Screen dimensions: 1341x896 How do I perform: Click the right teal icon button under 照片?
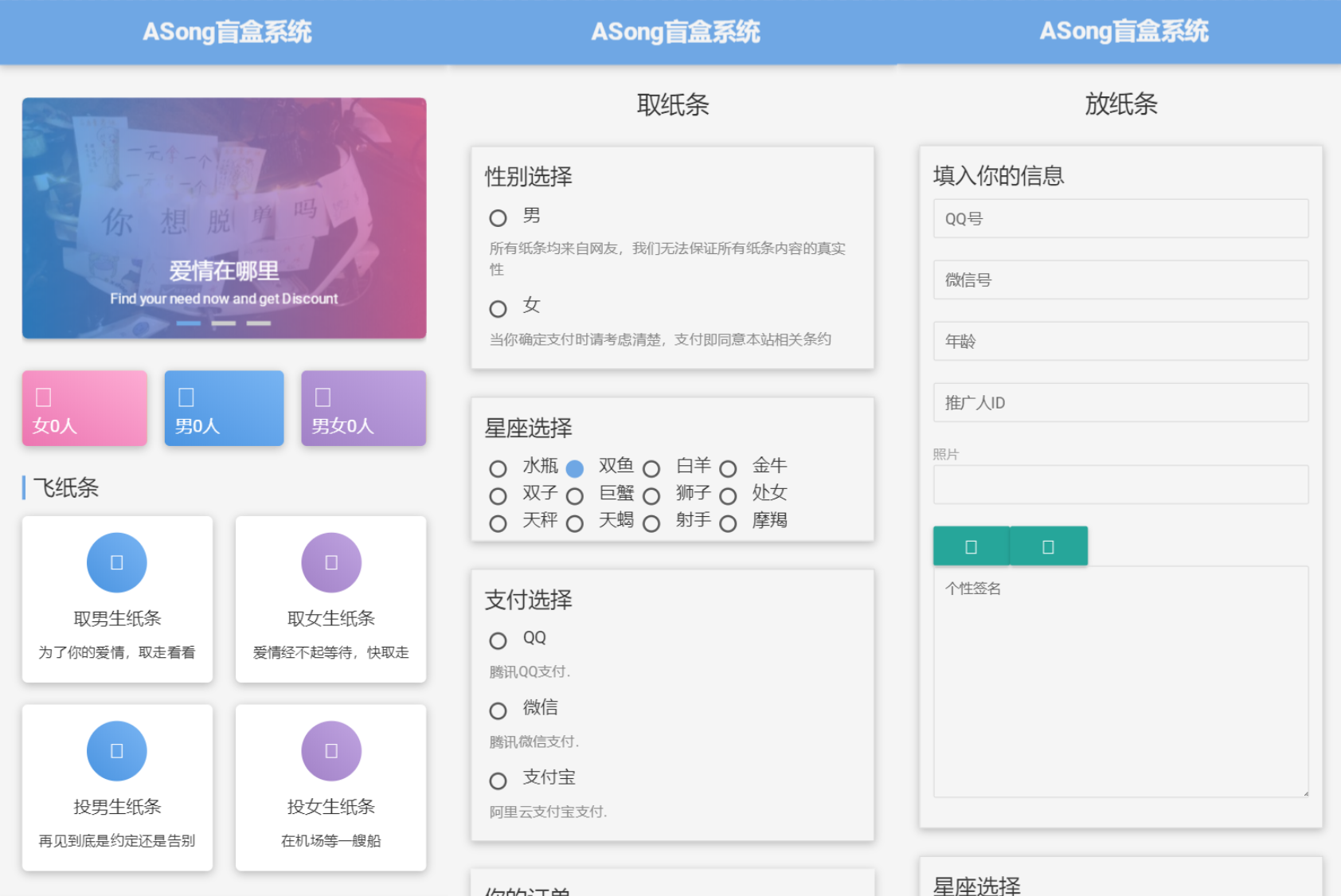1047,546
